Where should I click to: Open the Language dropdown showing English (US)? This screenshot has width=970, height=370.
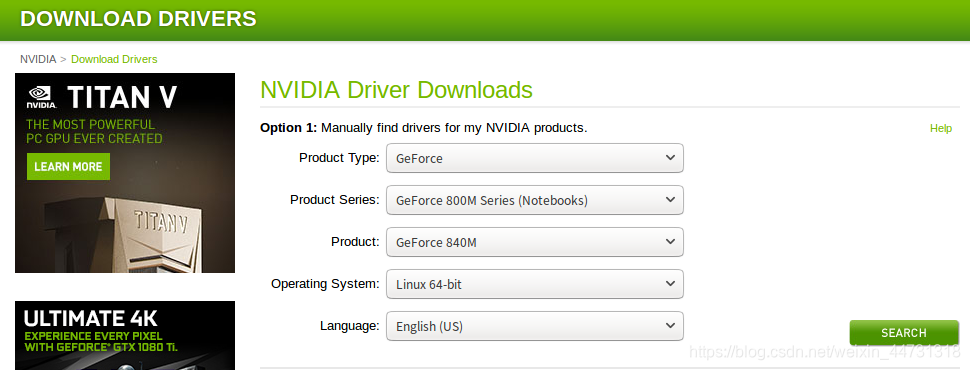coord(534,326)
